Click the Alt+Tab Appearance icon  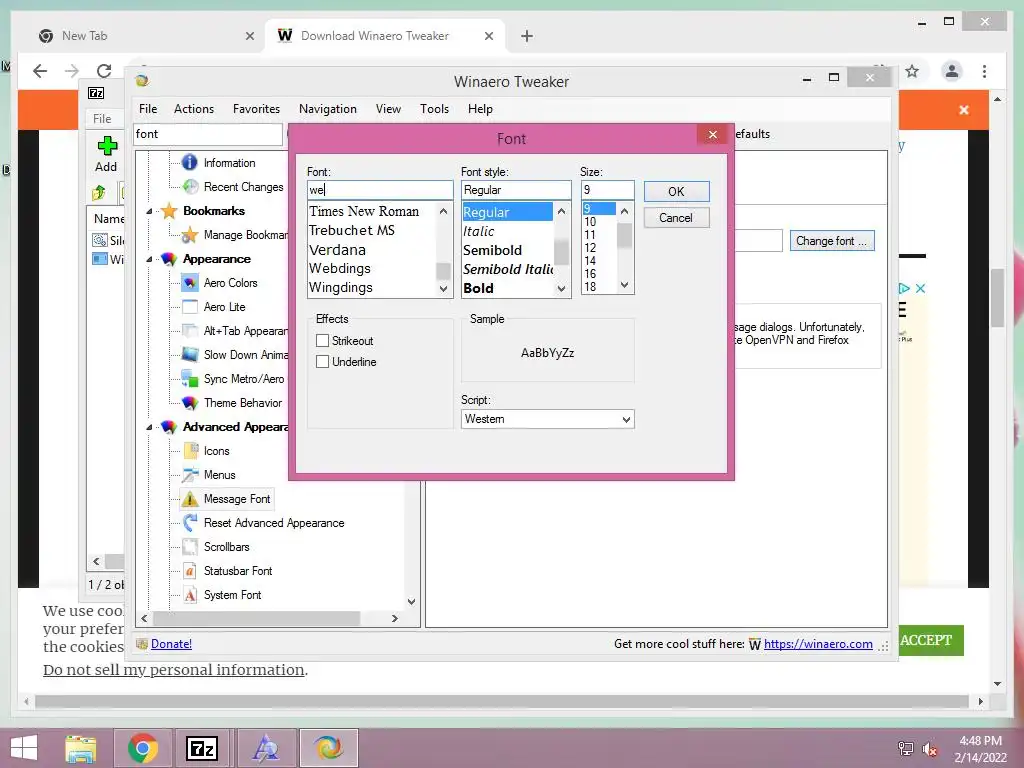click(189, 331)
